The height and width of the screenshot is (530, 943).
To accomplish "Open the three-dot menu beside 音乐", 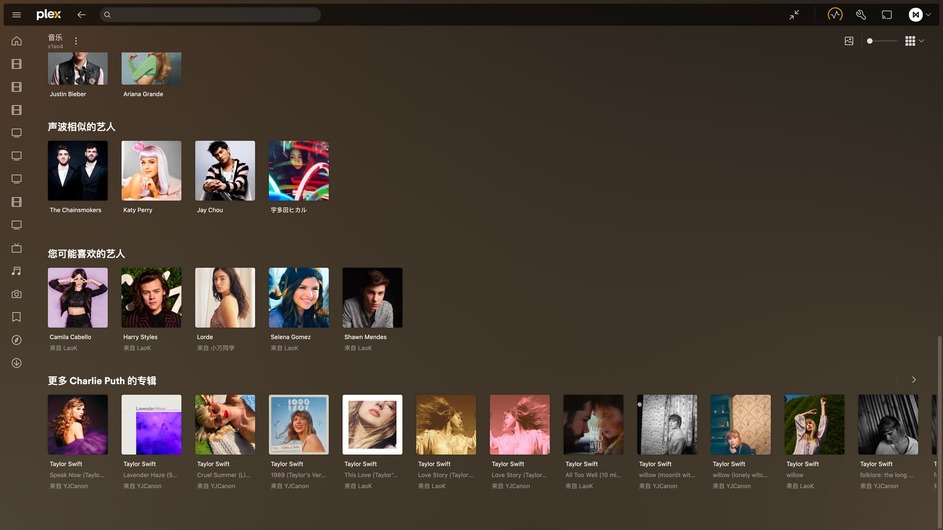I will click(76, 41).
